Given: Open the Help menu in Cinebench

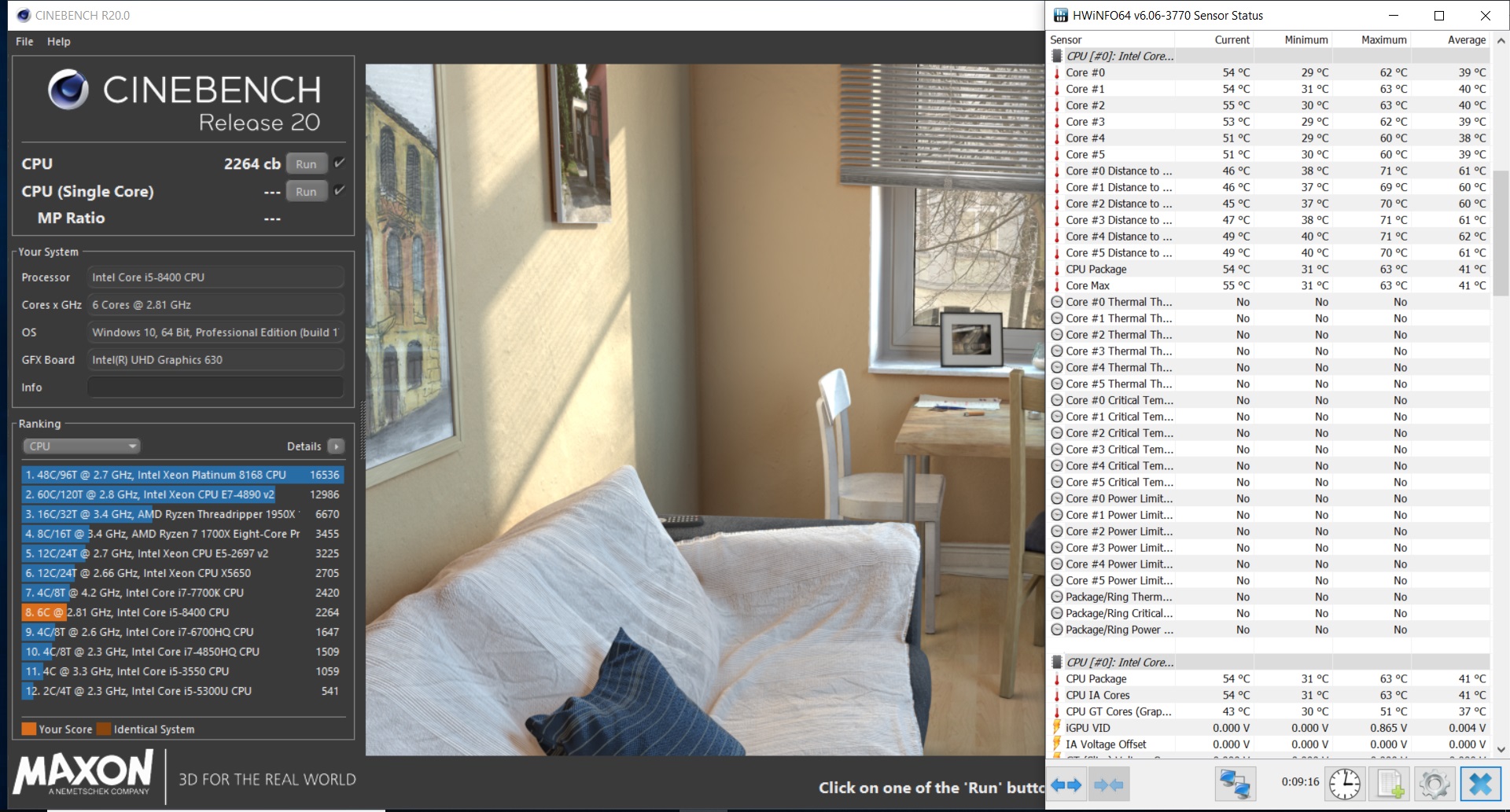Looking at the screenshot, I should click(x=59, y=42).
